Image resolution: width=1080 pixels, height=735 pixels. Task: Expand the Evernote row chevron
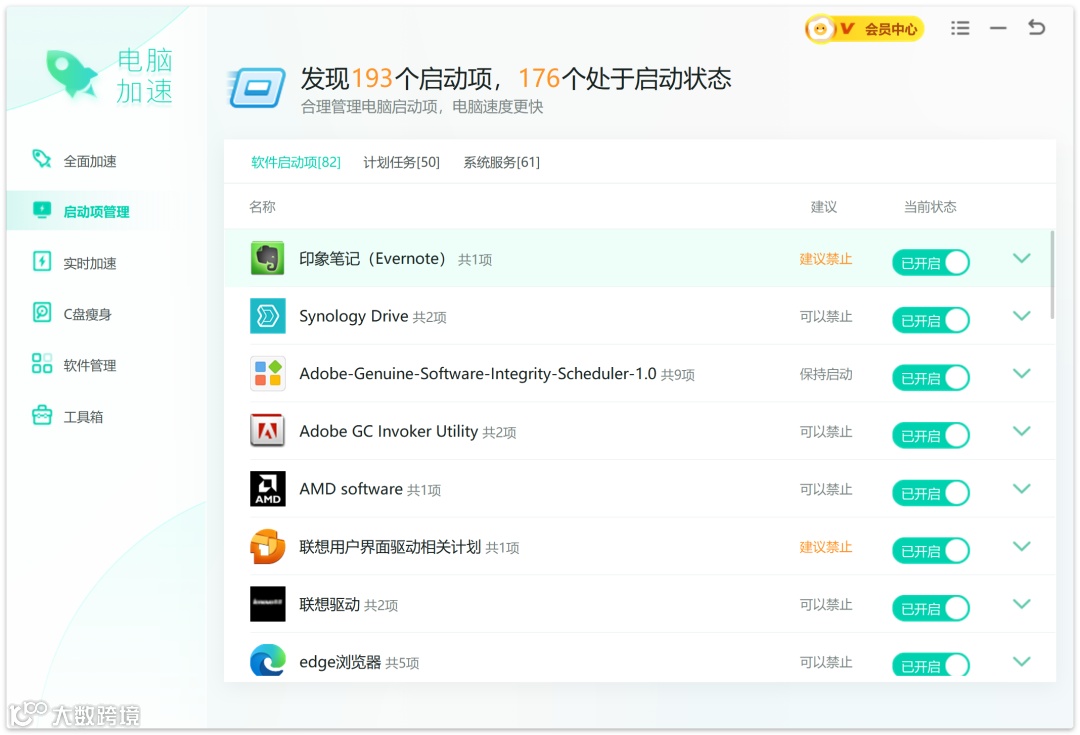pyautogui.click(x=1021, y=258)
